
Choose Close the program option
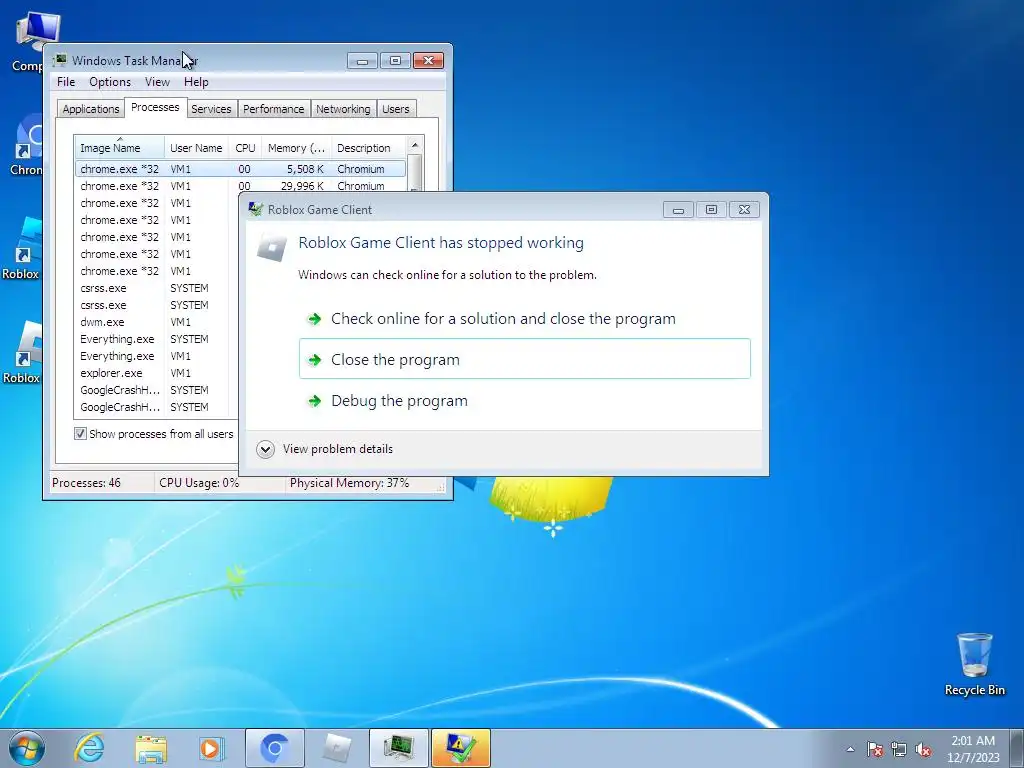tap(524, 359)
